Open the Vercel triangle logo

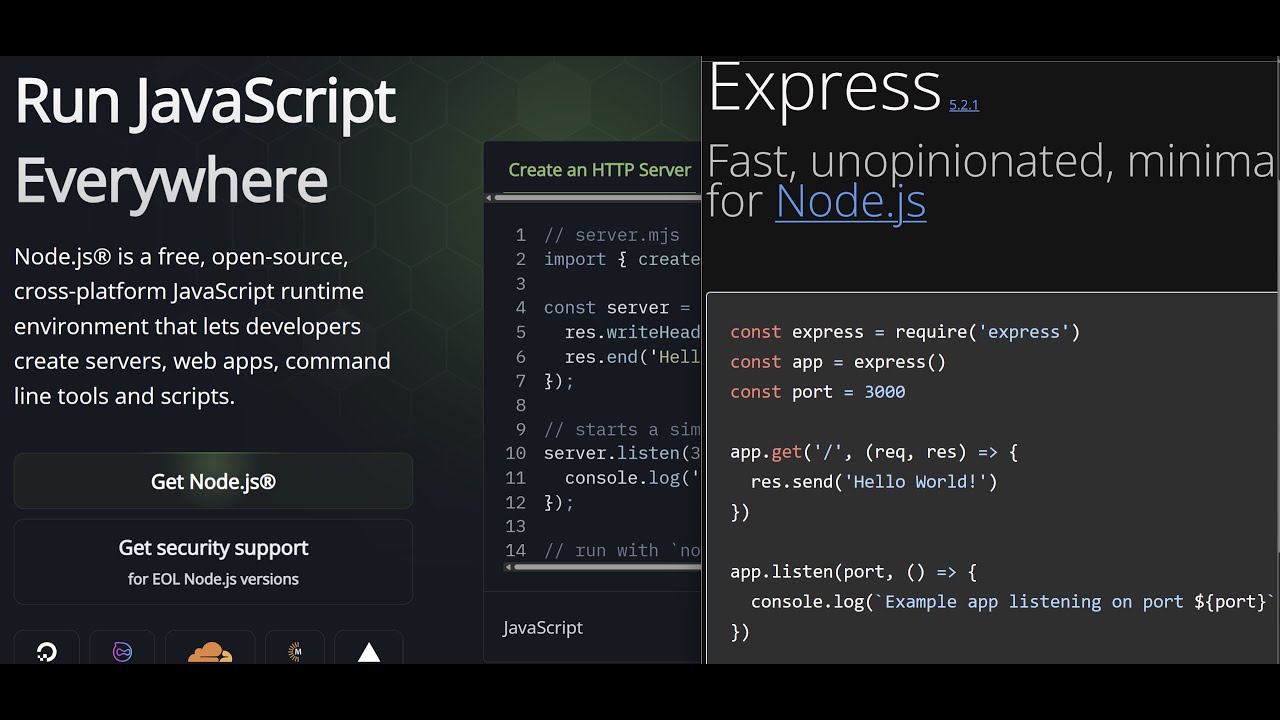tap(369, 651)
